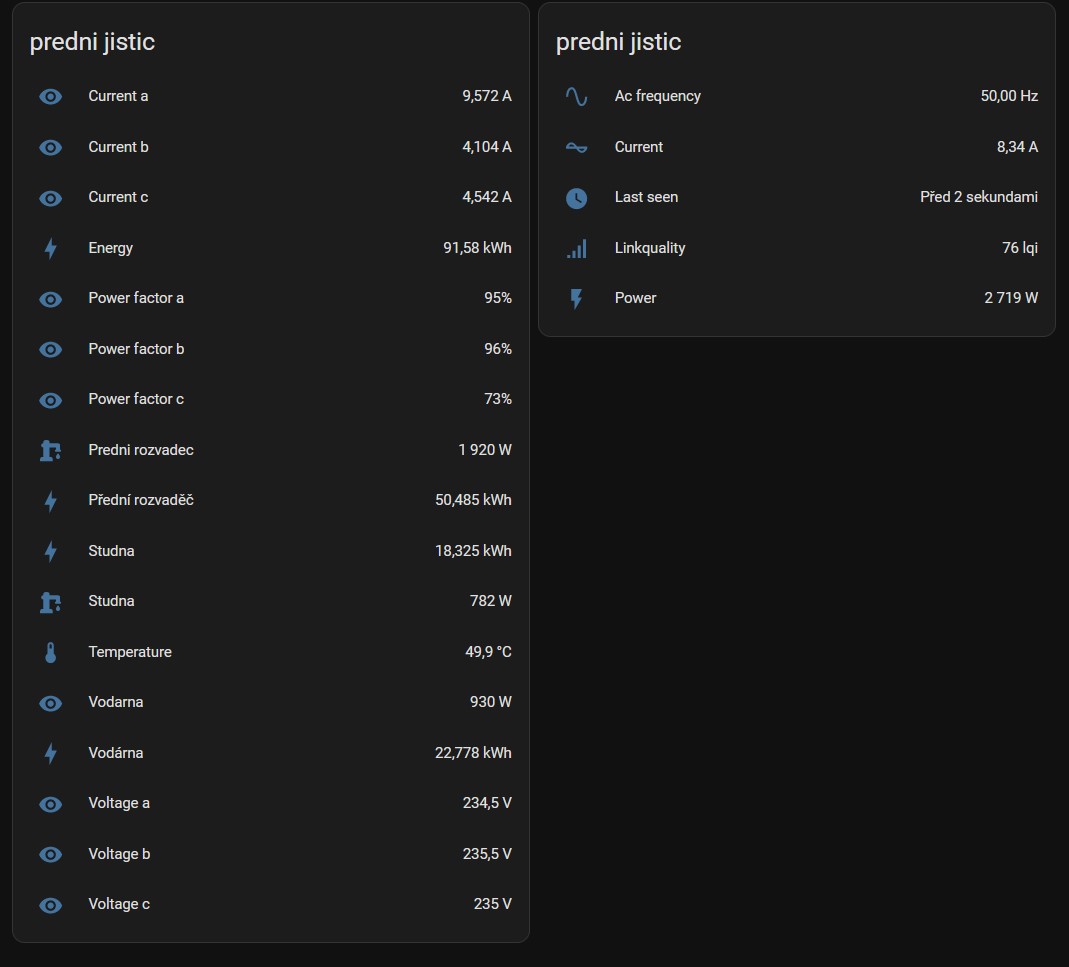This screenshot has height=967, width=1069.
Task: Open the Vodárna energy kWh entry
Action: click(x=116, y=753)
